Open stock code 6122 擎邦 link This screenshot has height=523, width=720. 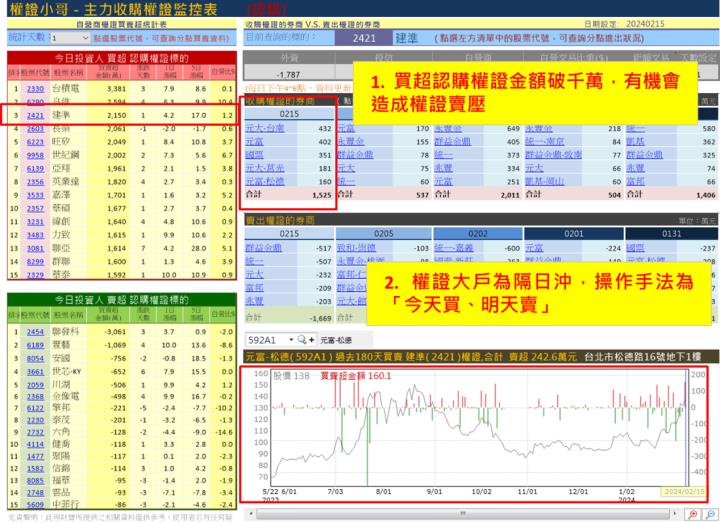click(35, 408)
